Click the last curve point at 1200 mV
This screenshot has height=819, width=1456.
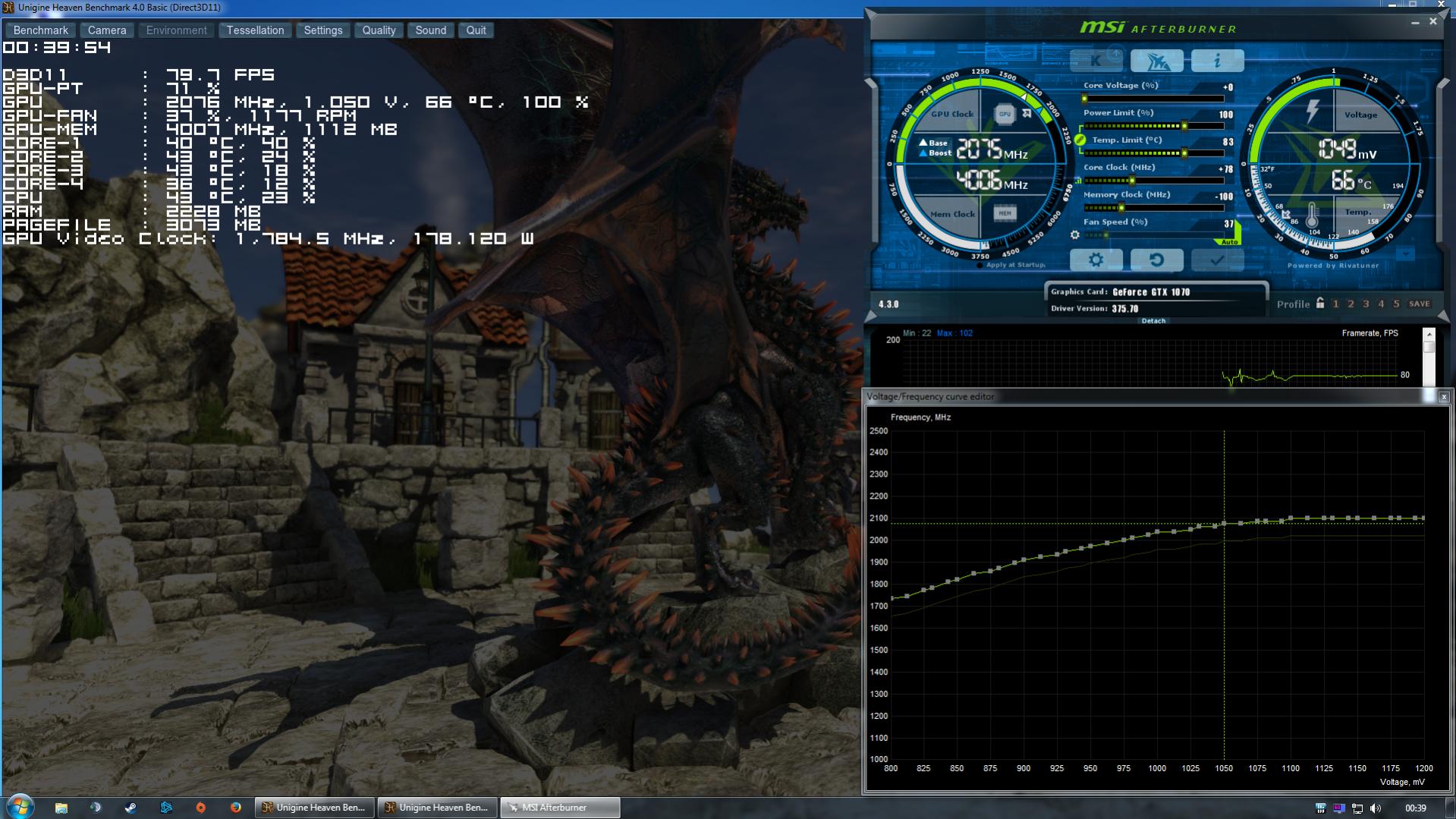click(x=1423, y=518)
